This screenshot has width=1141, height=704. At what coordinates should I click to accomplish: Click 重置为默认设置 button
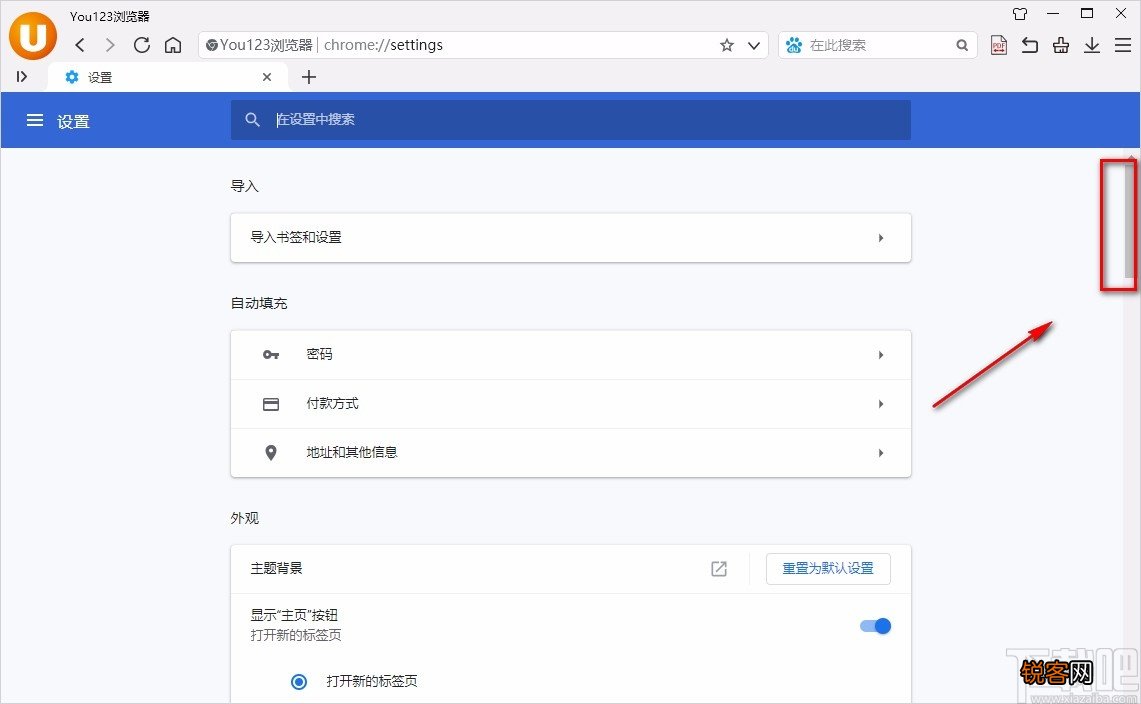click(x=828, y=569)
